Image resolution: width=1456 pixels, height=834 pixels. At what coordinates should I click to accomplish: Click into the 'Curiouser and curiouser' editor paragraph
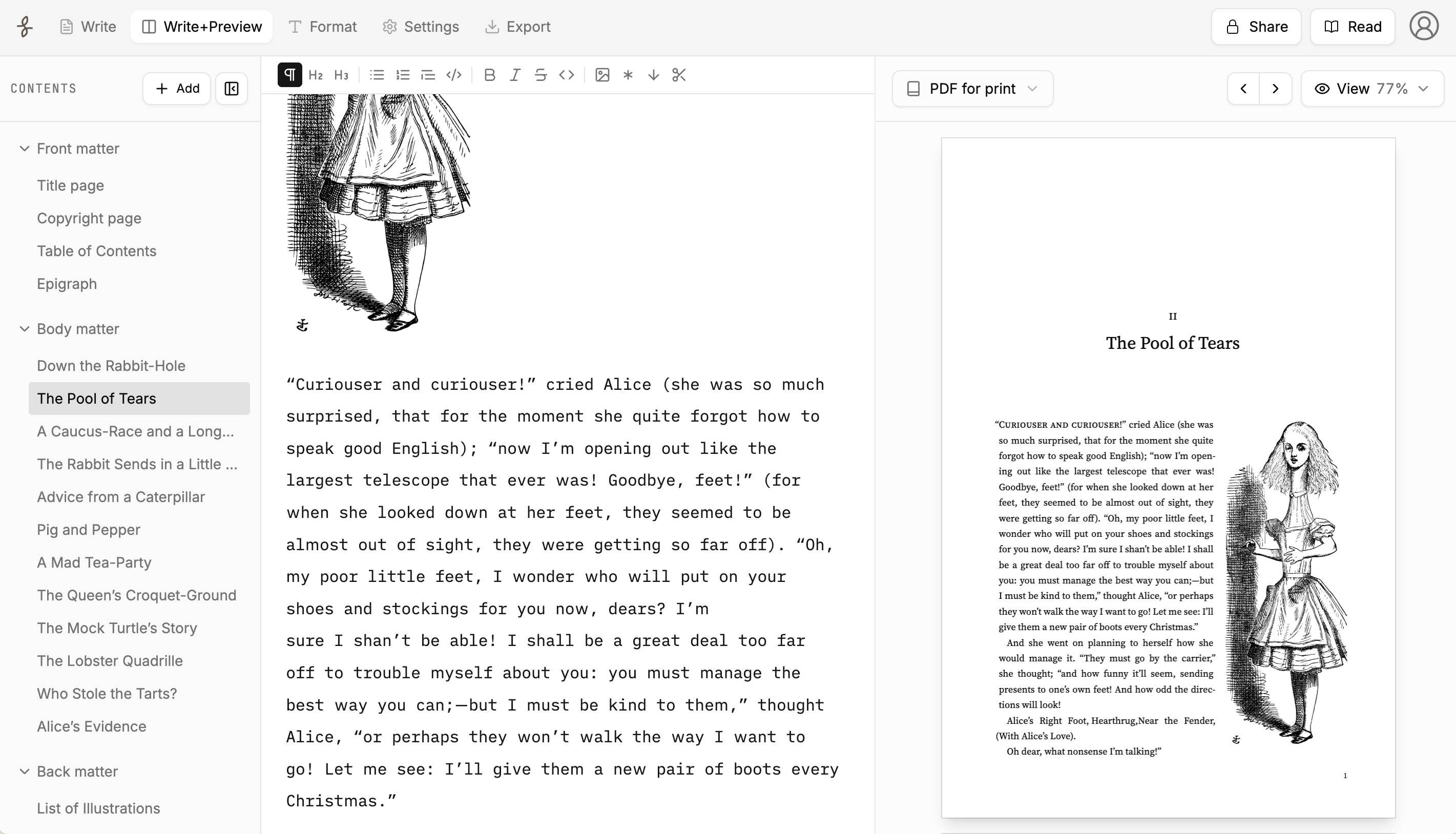563,593
